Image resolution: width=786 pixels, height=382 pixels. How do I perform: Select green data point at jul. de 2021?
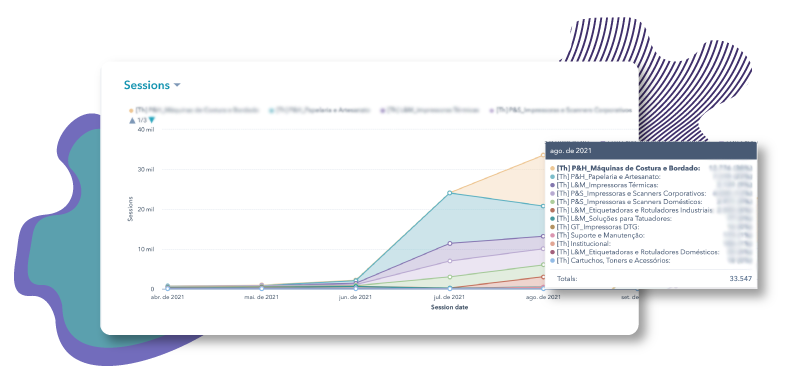450,277
